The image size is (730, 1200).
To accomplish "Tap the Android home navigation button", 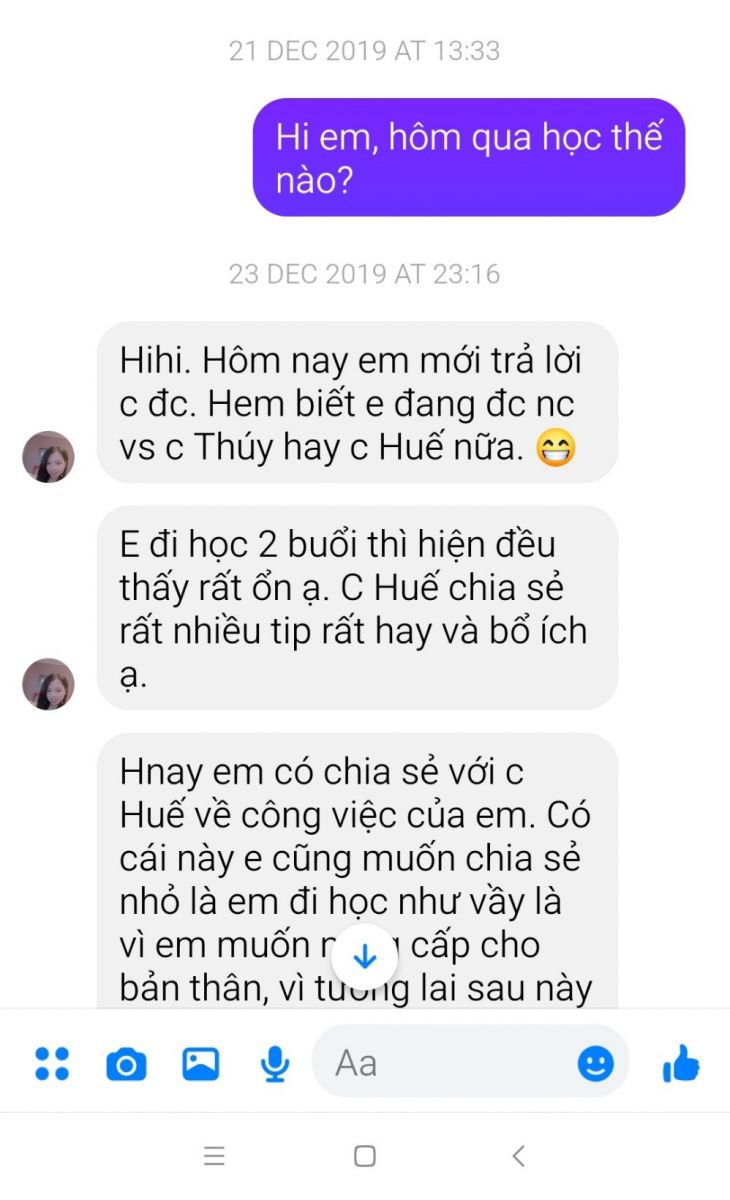I will pyautogui.click(x=365, y=1156).
